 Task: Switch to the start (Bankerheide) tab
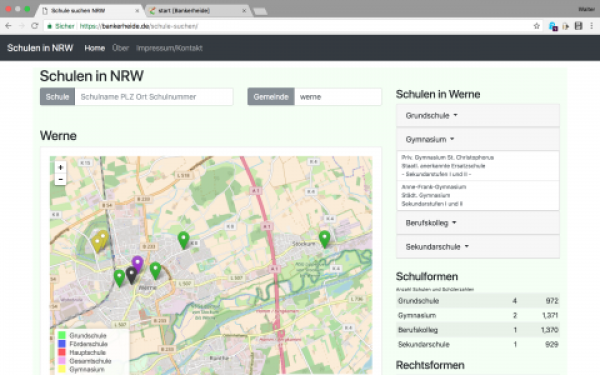click(198, 11)
